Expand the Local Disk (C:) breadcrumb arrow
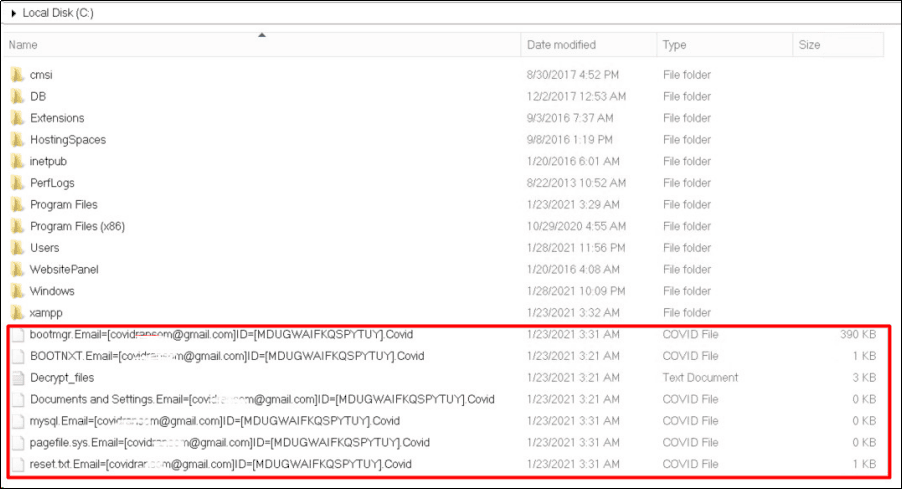The width and height of the screenshot is (903, 490). 14,13
